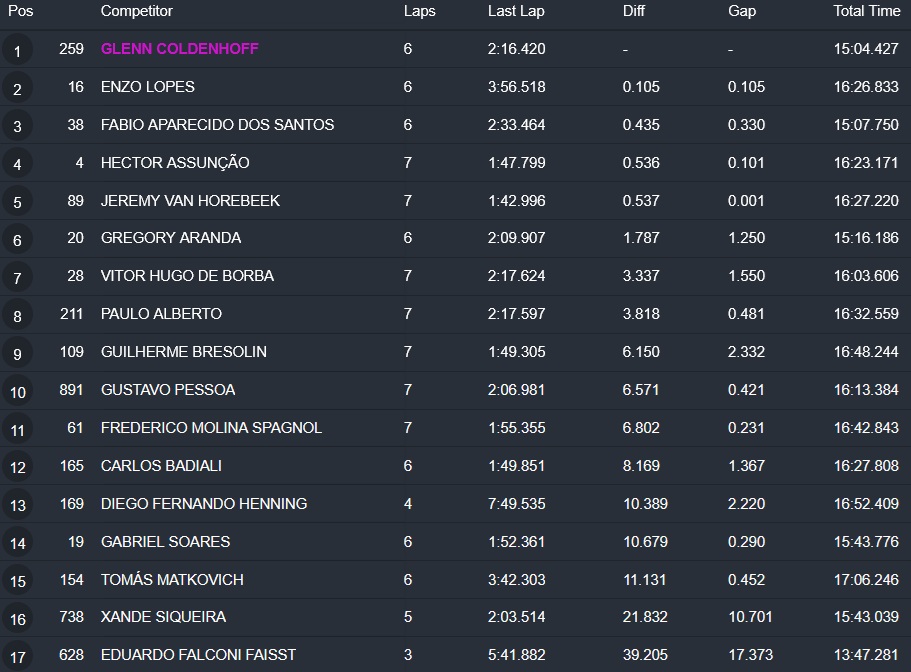Viewport: 911px width, 672px height.
Task: Click Diego Fernando Henning's last lap 7:49.535
Action: 516,504
